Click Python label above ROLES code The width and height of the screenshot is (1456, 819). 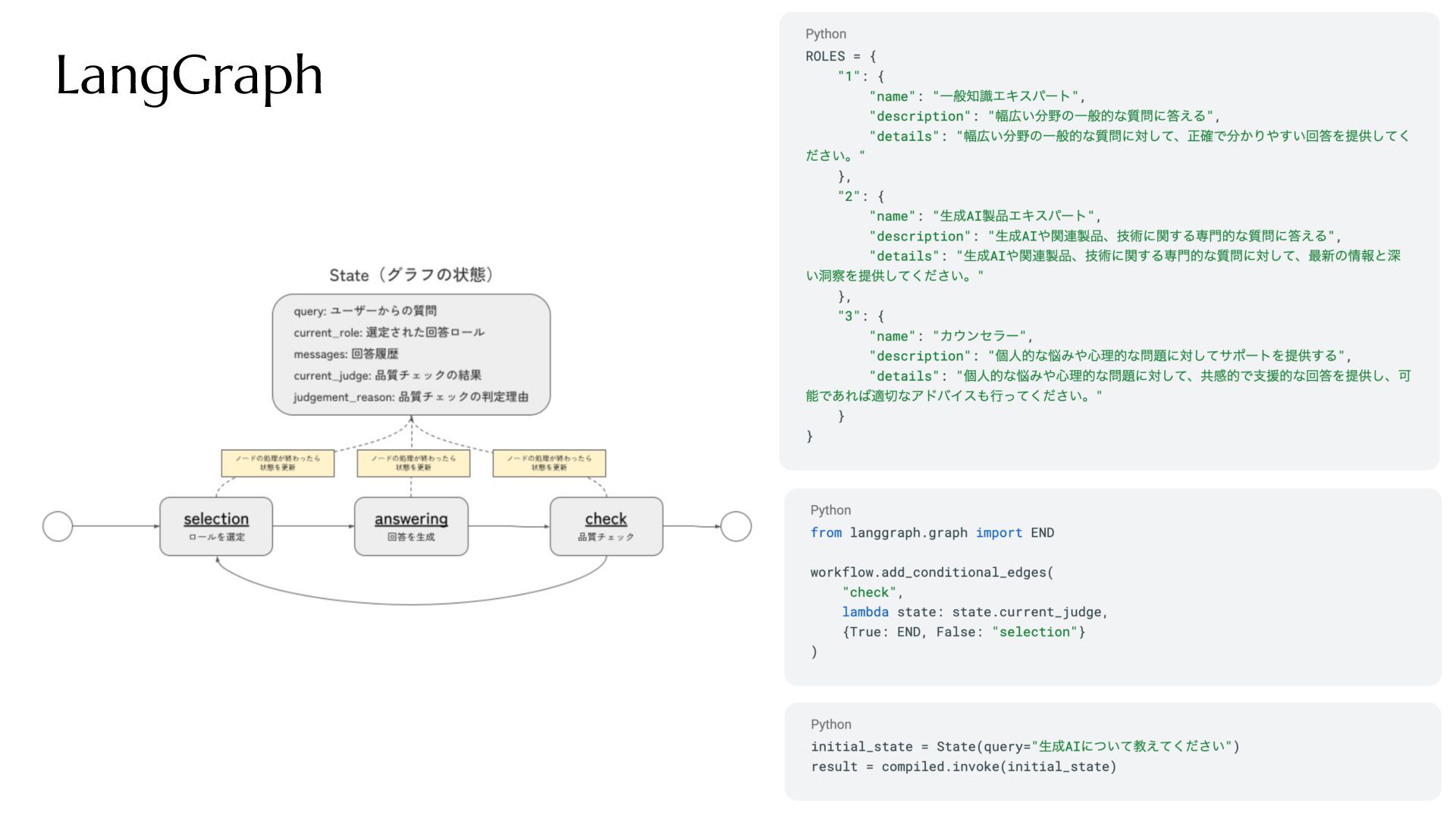[x=826, y=34]
